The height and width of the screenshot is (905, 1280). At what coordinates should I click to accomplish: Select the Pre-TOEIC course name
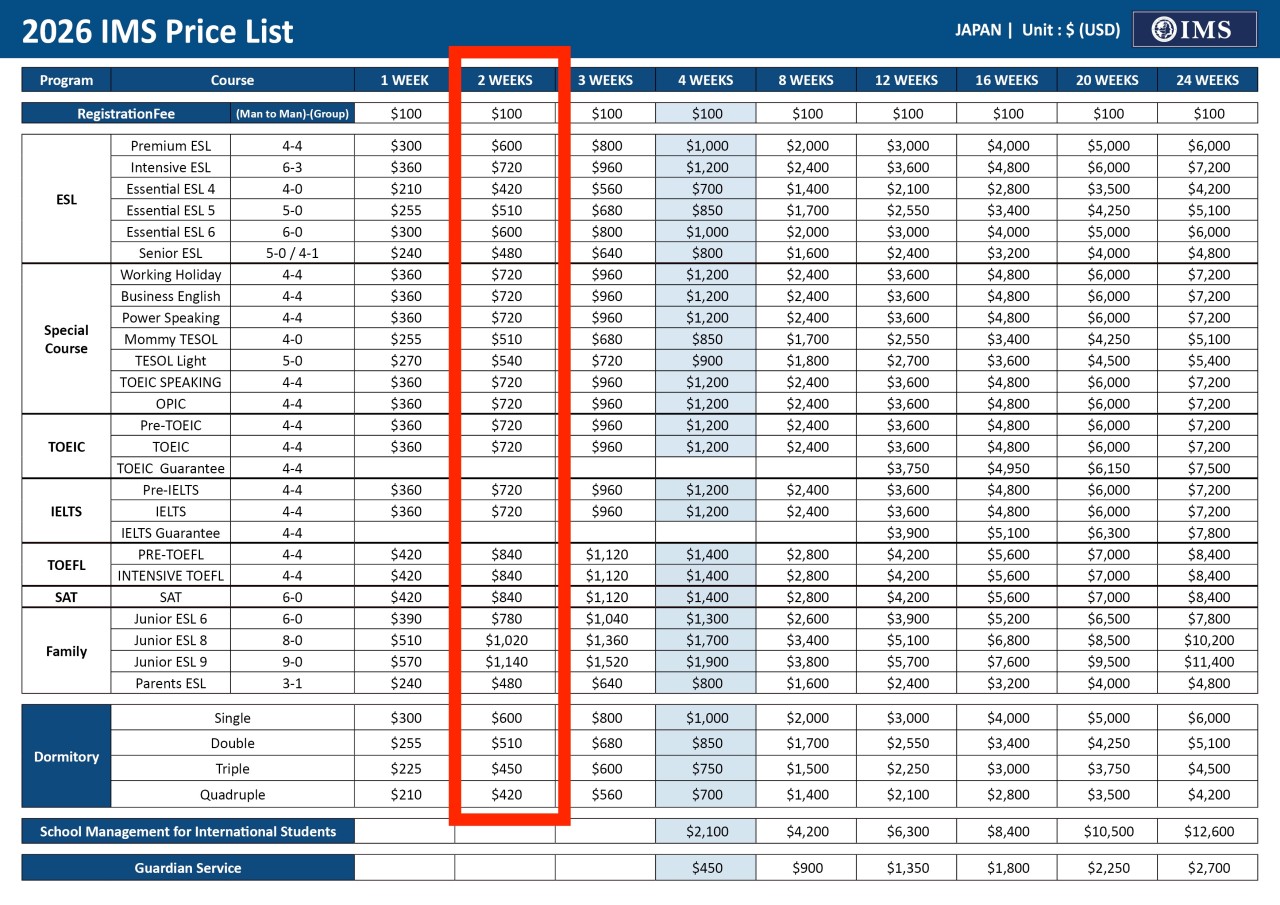(x=171, y=425)
